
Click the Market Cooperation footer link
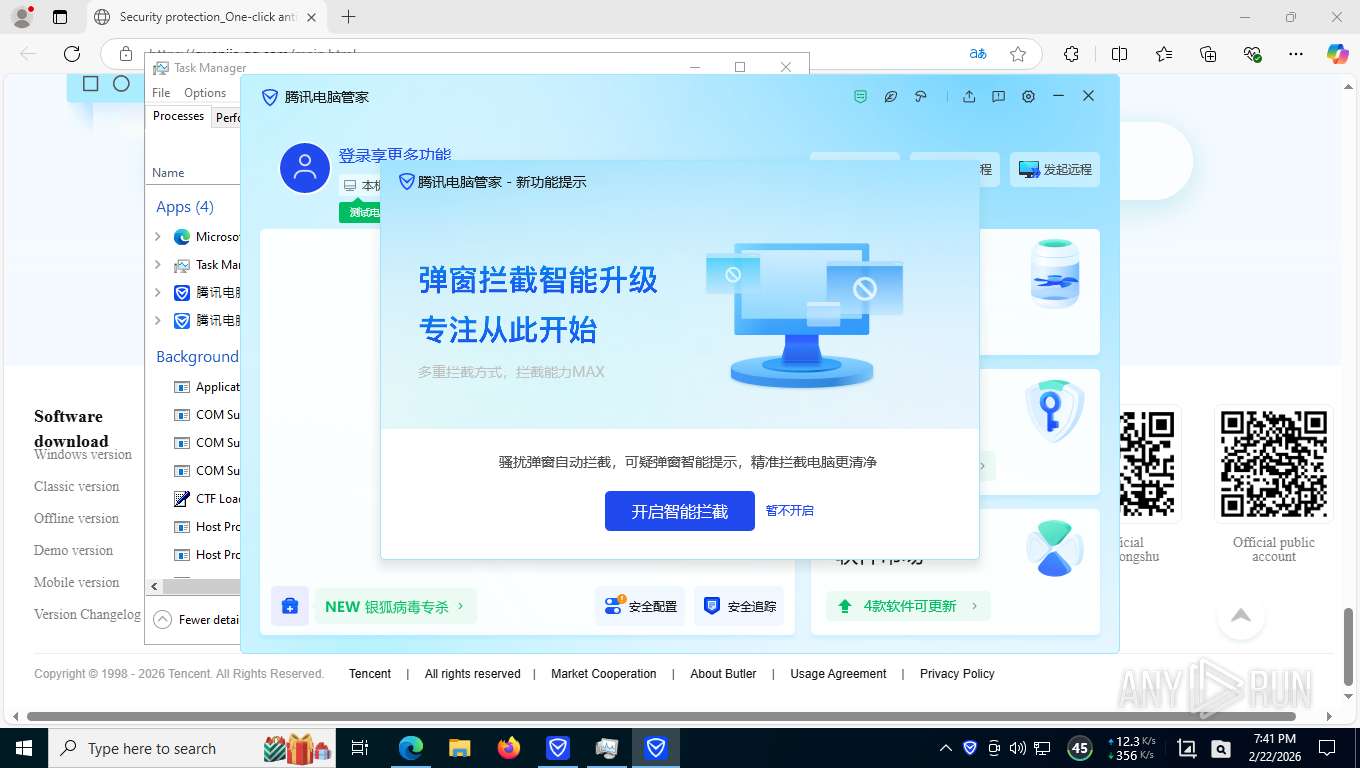pyautogui.click(x=604, y=674)
